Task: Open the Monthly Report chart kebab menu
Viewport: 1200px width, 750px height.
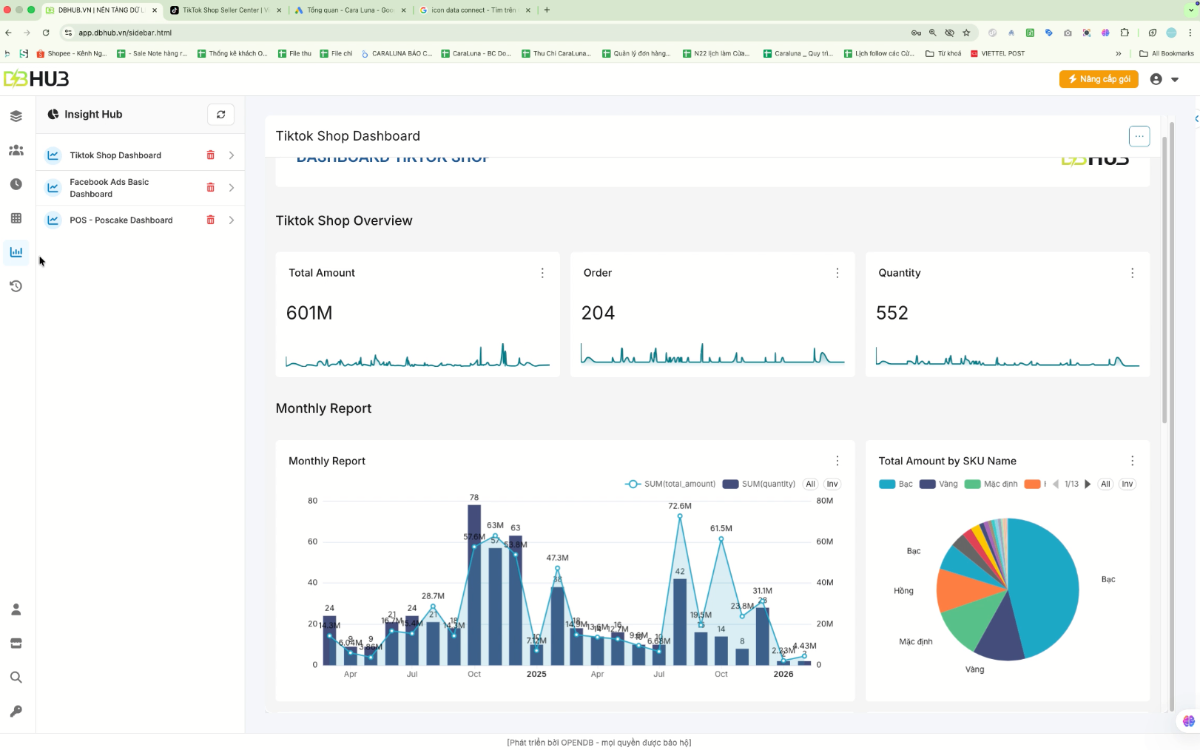Action: [837, 461]
